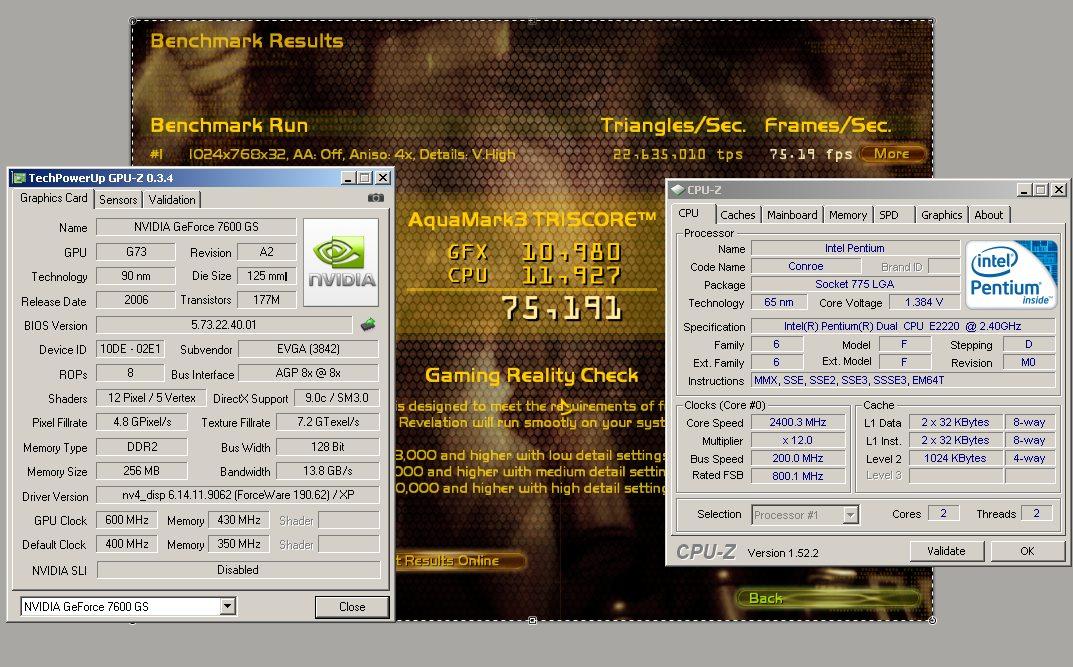Switch to the Caches tab in CPU-Z
Screen dimensions: 1073x667
pyautogui.click(x=738, y=215)
